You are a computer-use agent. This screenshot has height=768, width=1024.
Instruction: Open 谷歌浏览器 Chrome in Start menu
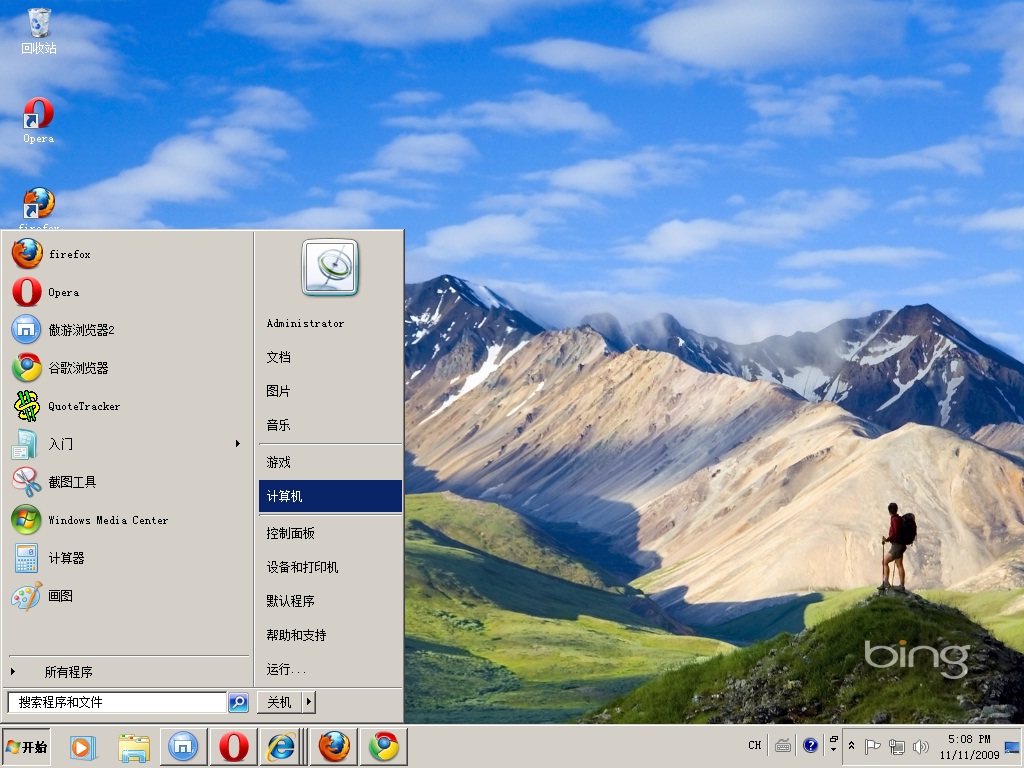pyautogui.click(x=127, y=368)
